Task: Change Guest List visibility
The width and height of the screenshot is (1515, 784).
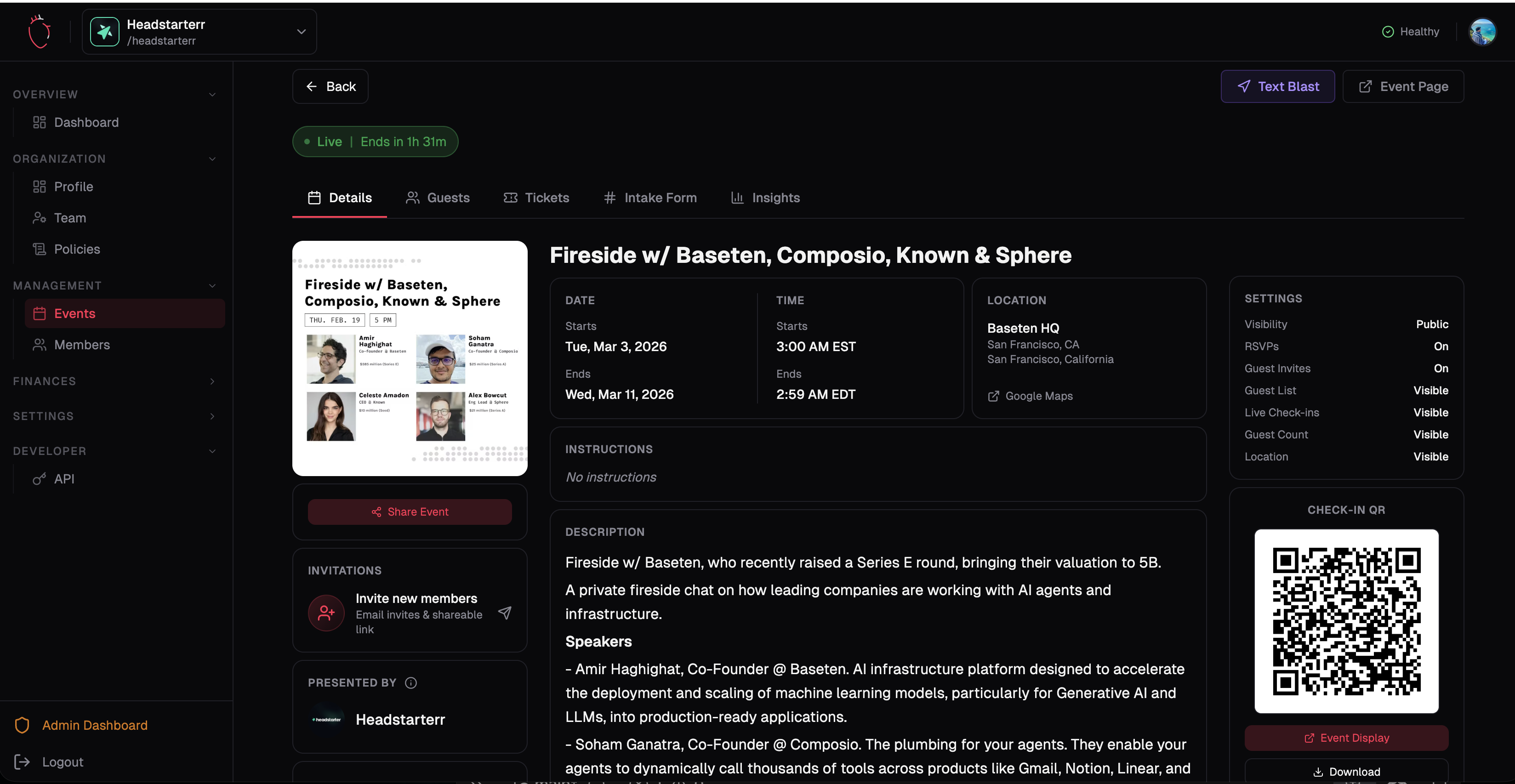Action: point(1431,390)
